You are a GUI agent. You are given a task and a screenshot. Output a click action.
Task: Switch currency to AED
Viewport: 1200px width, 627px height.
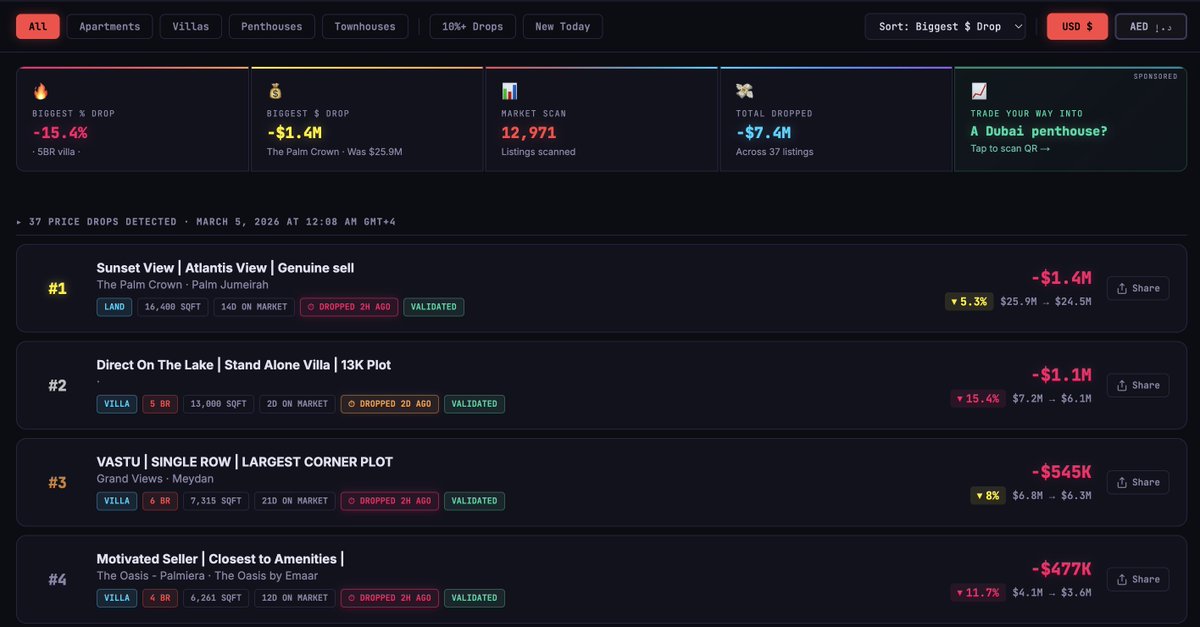coord(1151,27)
